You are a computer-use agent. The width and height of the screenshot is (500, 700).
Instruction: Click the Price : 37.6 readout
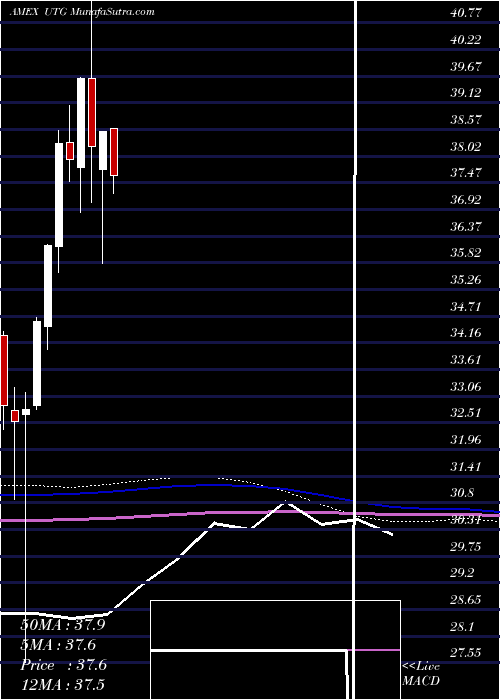(63, 665)
